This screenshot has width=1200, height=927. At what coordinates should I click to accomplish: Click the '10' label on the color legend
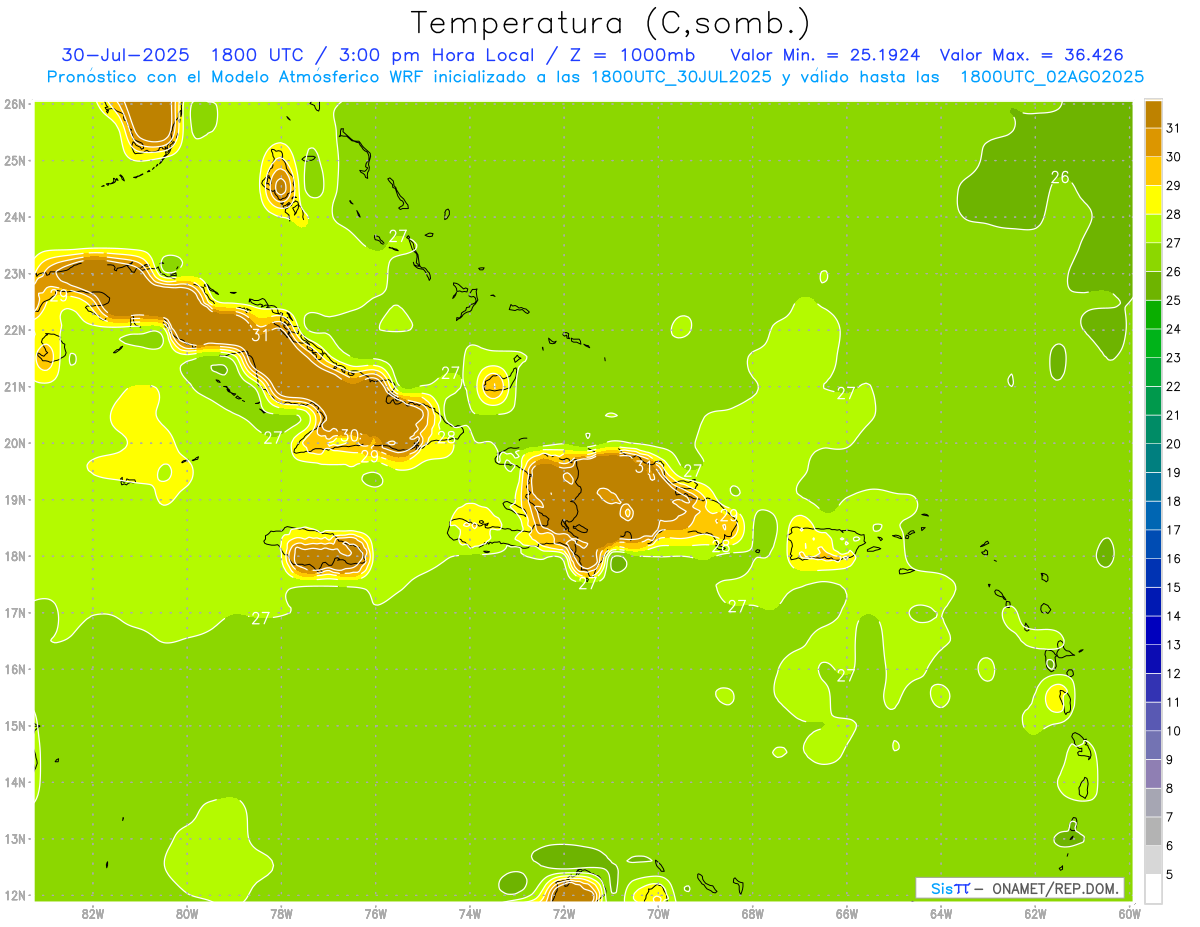pos(1174,731)
